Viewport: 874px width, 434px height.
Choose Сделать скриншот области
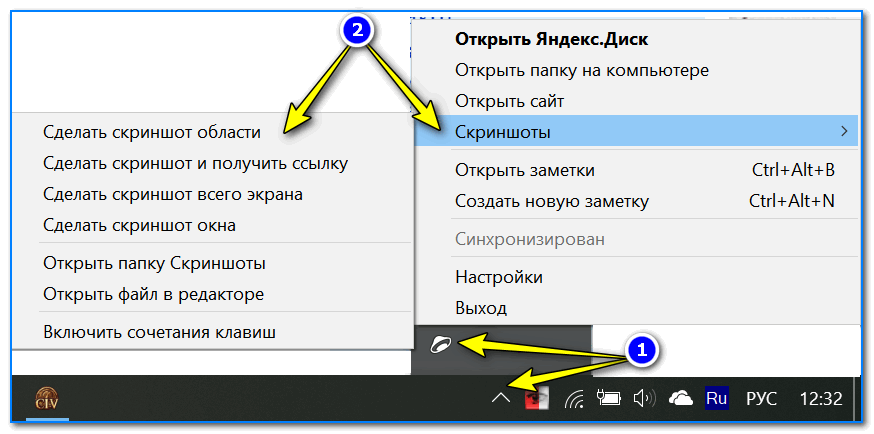(x=151, y=131)
